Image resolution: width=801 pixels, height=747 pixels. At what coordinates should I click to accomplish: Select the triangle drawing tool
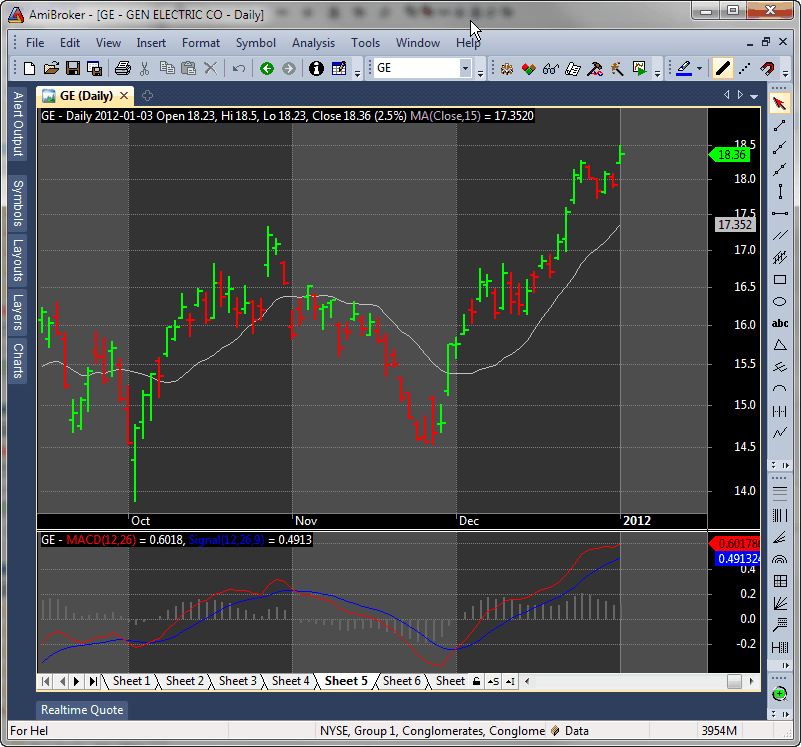coord(780,345)
